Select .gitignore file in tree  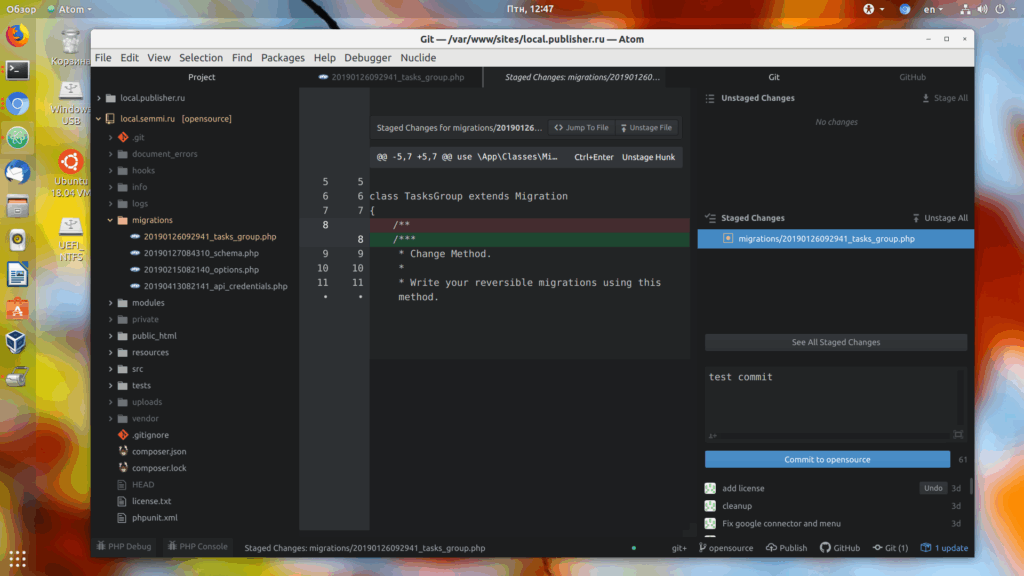[x=150, y=435]
